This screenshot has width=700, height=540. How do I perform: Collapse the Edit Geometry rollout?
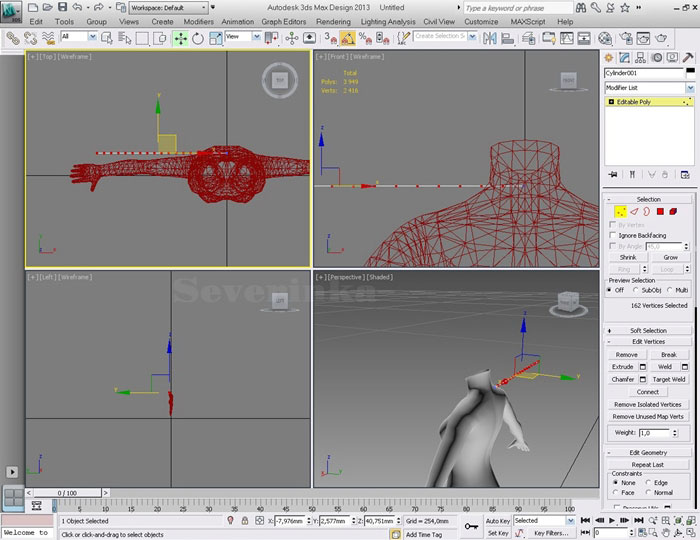click(648, 453)
